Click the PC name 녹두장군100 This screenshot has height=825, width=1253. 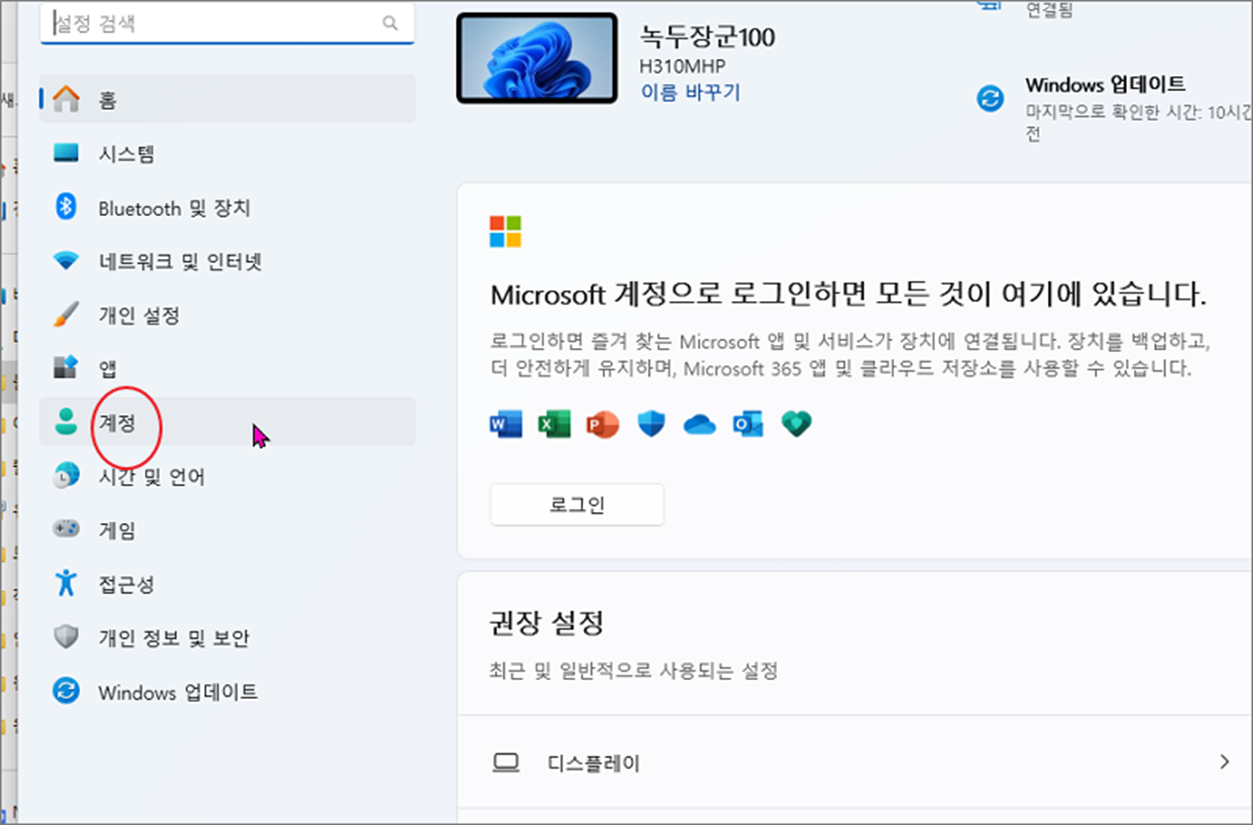coord(707,37)
